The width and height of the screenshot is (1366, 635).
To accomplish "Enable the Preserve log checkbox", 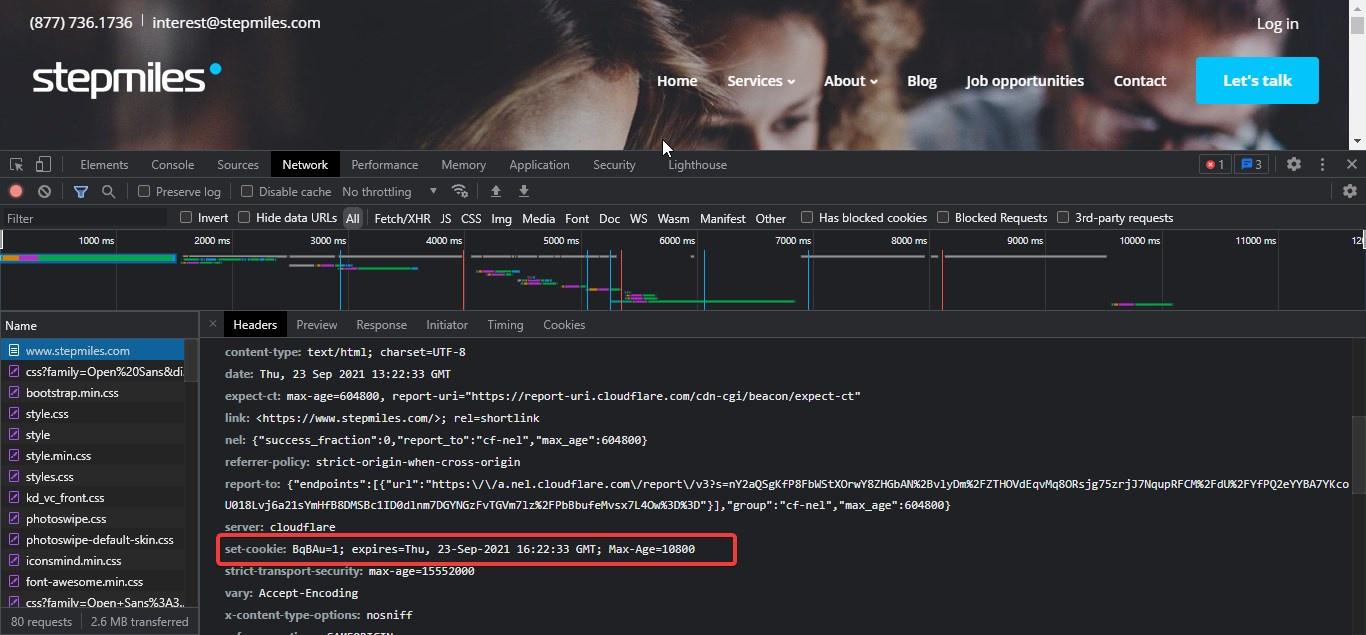I will [144, 191].
